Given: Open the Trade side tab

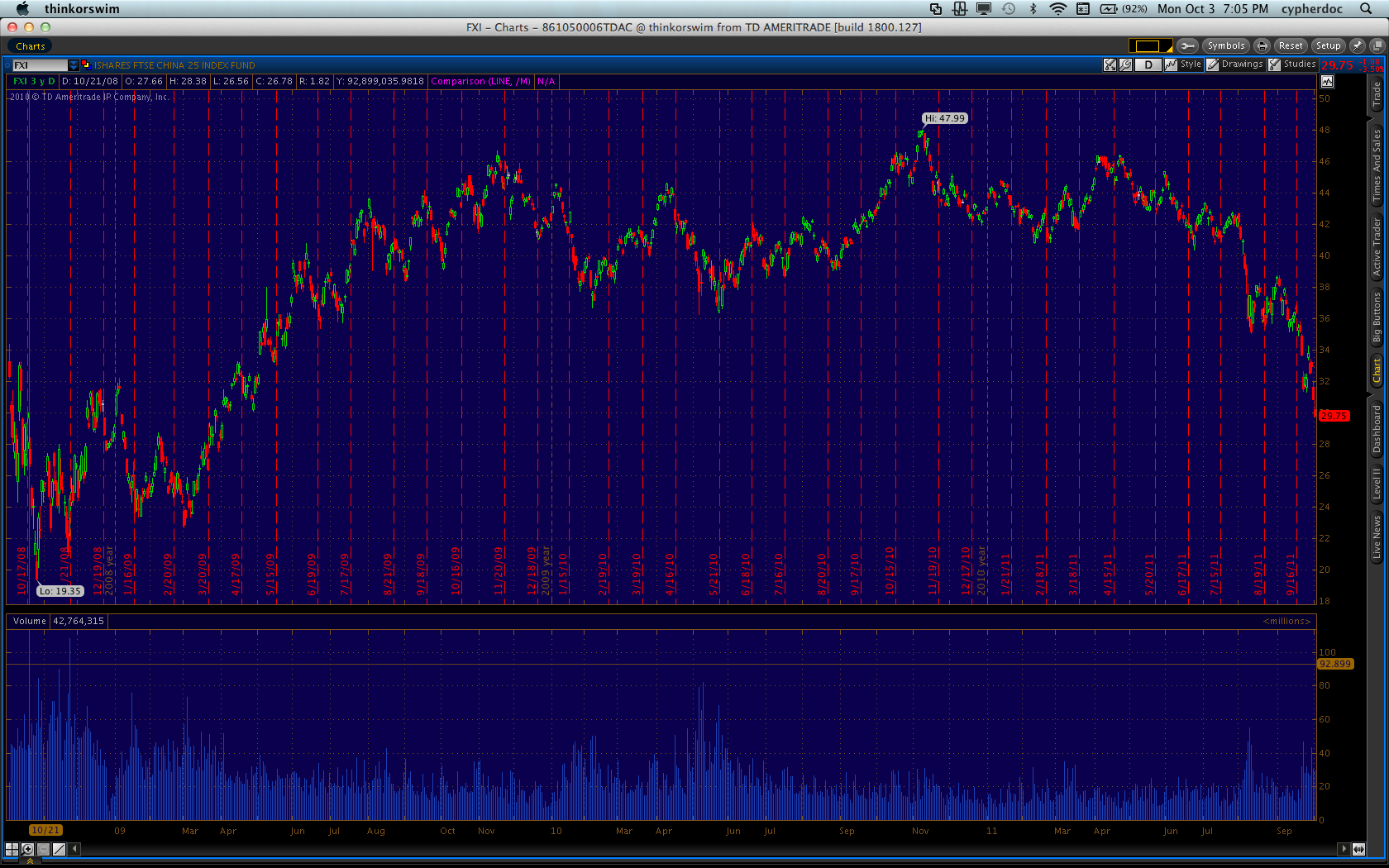Looking at the screenshot, I should click(x=1377, y=95).
